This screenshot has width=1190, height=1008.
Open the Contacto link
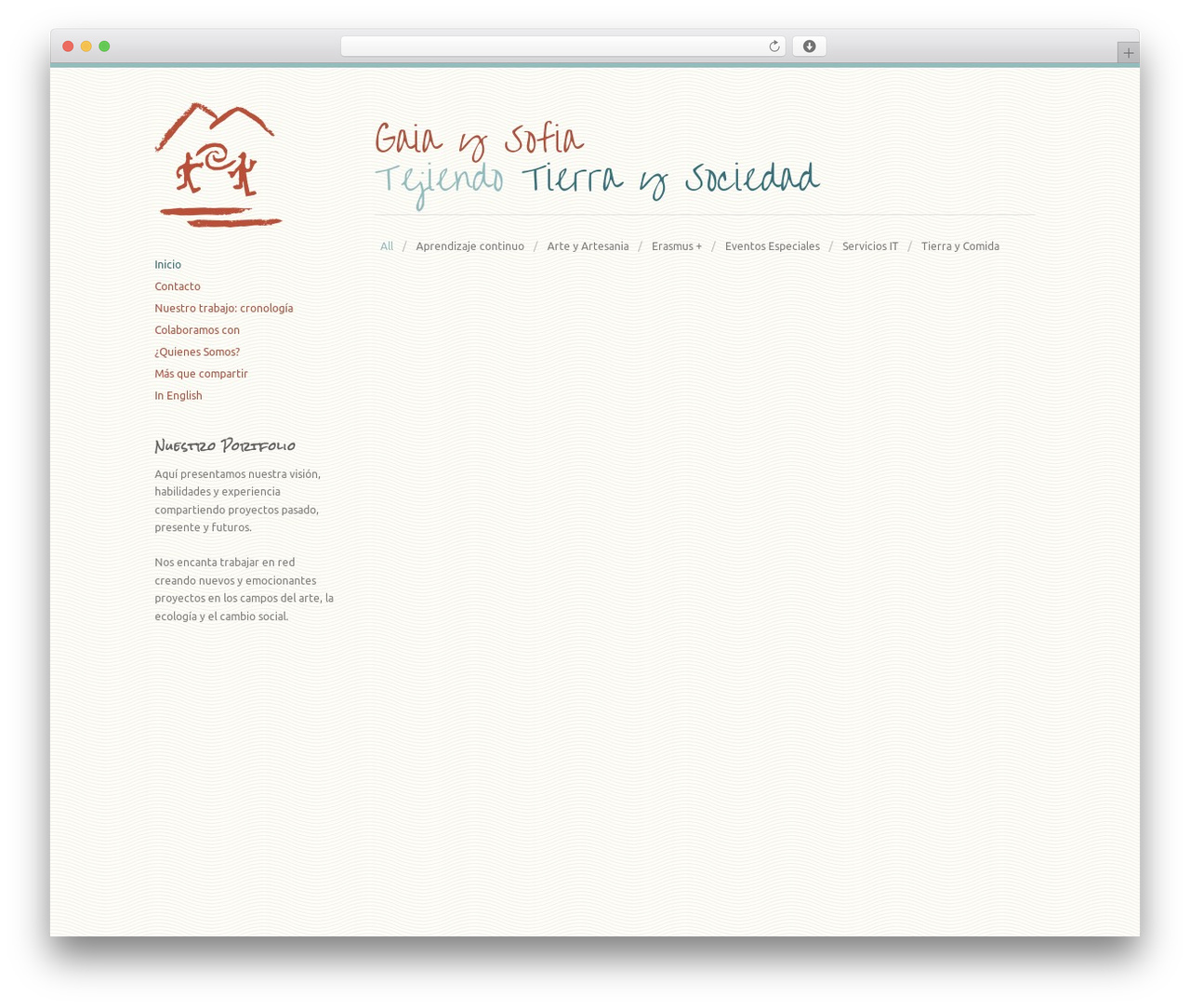point(178,286)
